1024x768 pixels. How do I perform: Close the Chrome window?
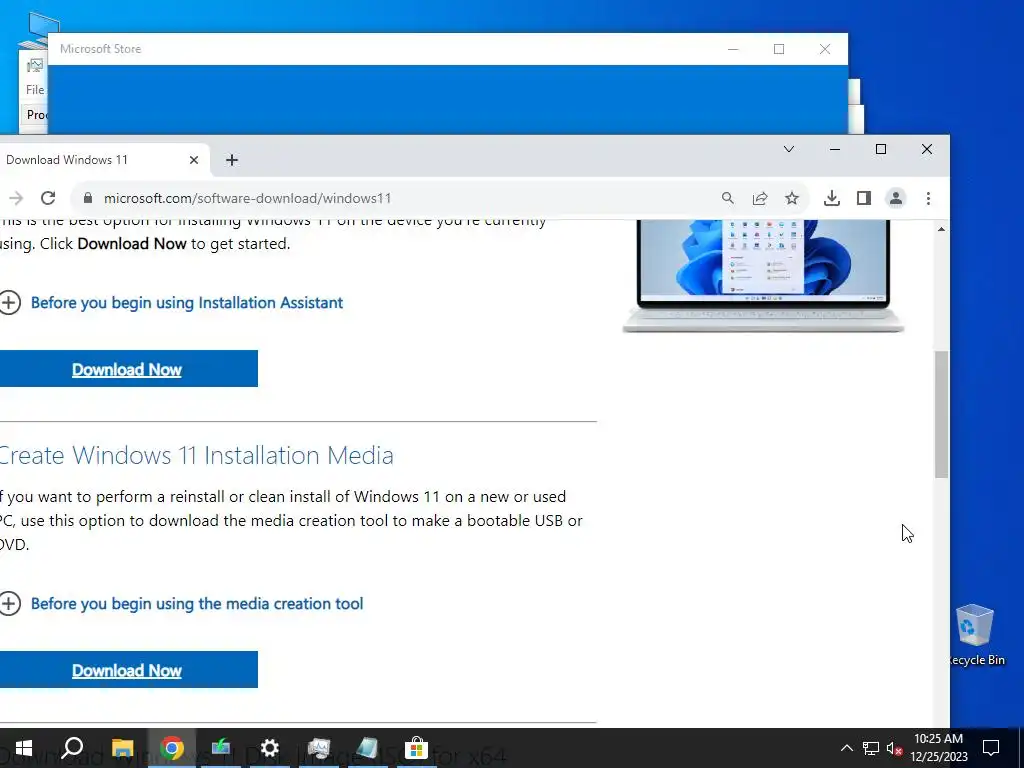tap(927, 150)
